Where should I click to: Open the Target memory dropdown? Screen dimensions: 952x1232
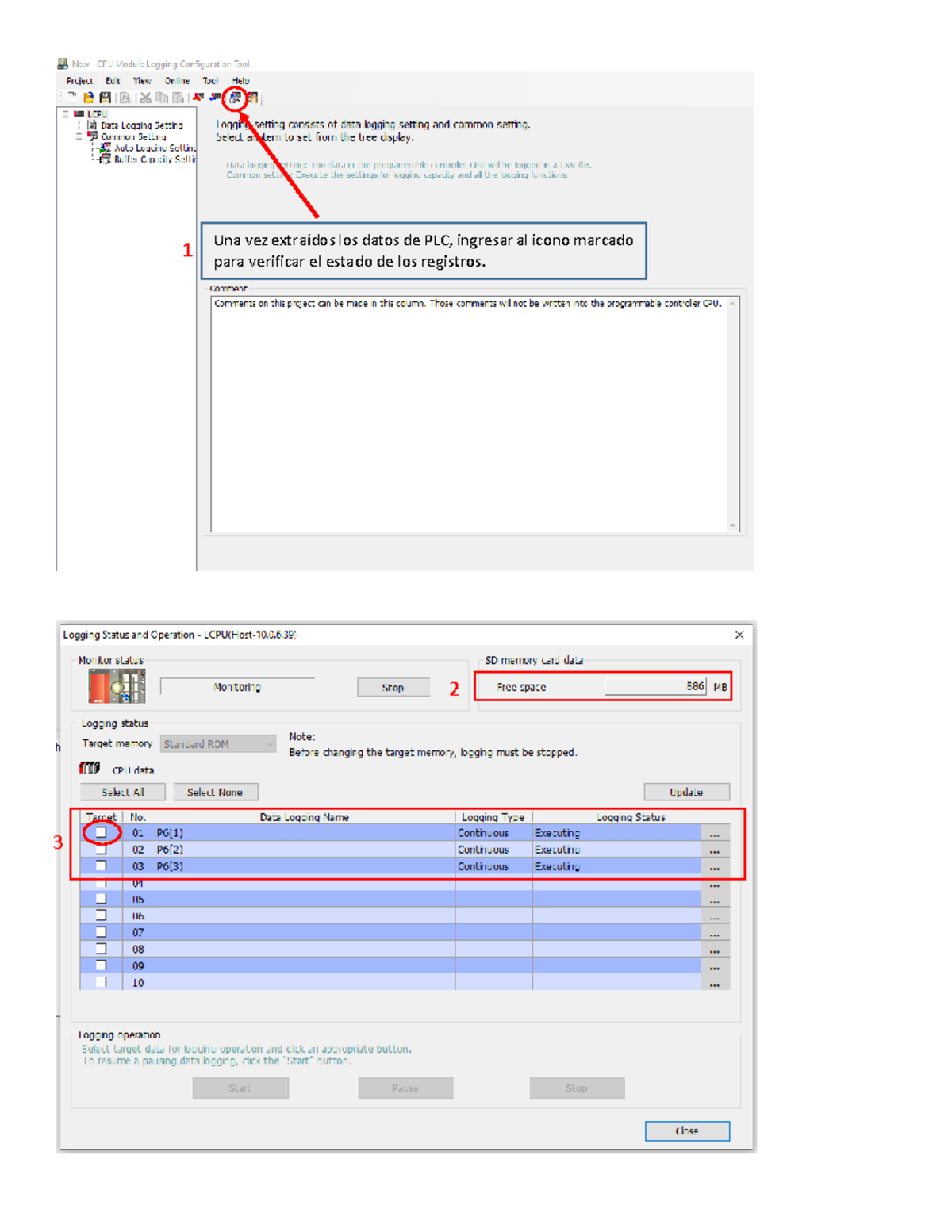[x=268, y=743]
